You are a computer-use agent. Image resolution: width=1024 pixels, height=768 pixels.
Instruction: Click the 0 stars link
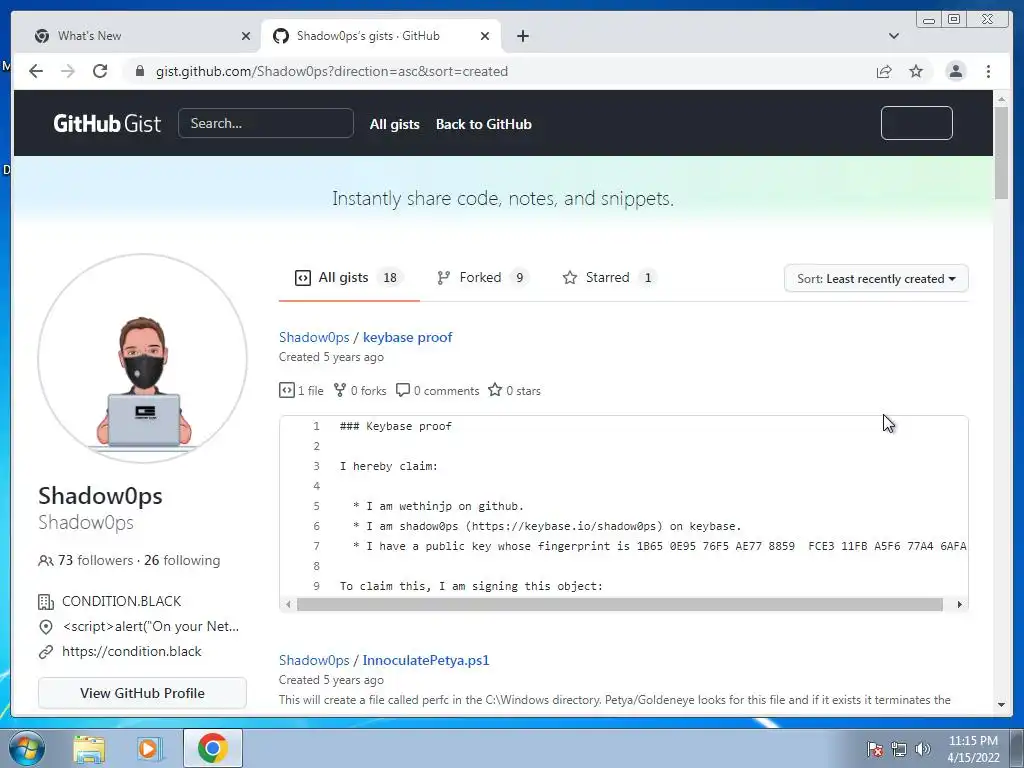click(515, 391)
